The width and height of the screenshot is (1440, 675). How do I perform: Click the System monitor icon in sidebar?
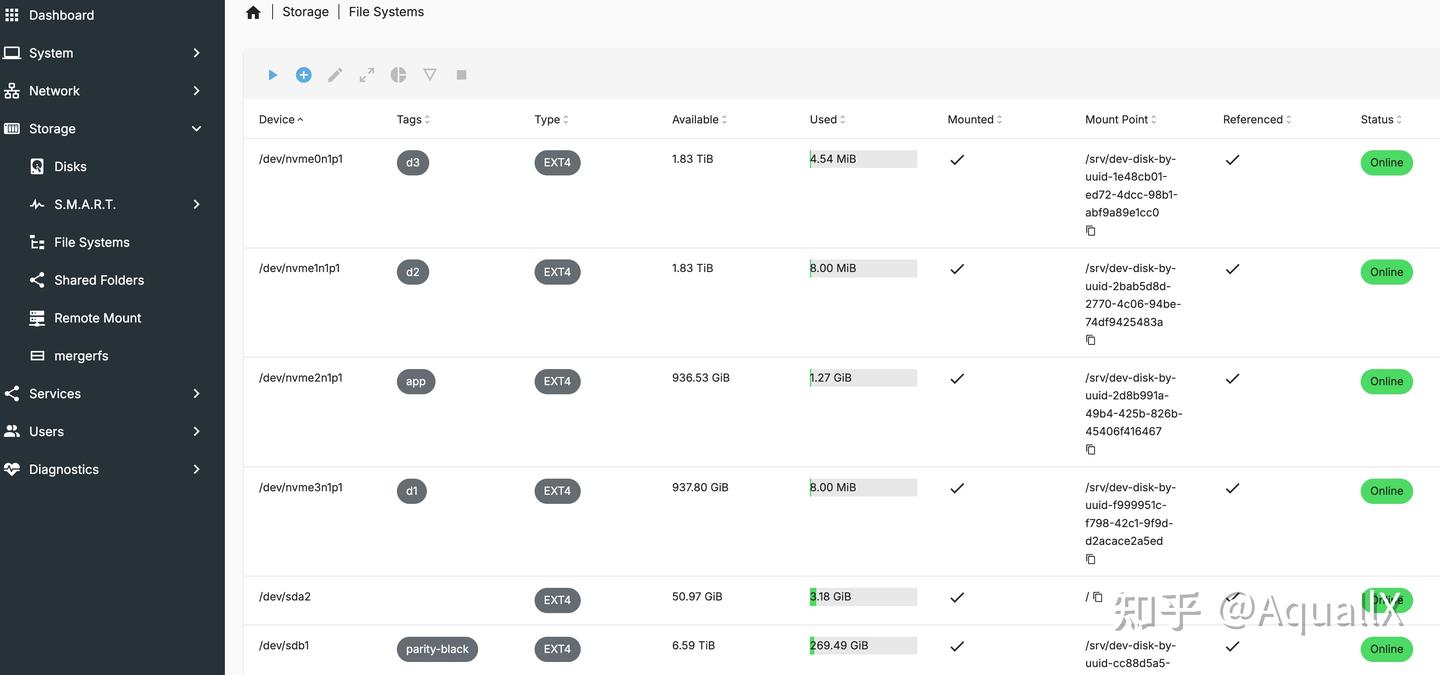[12, 53]
